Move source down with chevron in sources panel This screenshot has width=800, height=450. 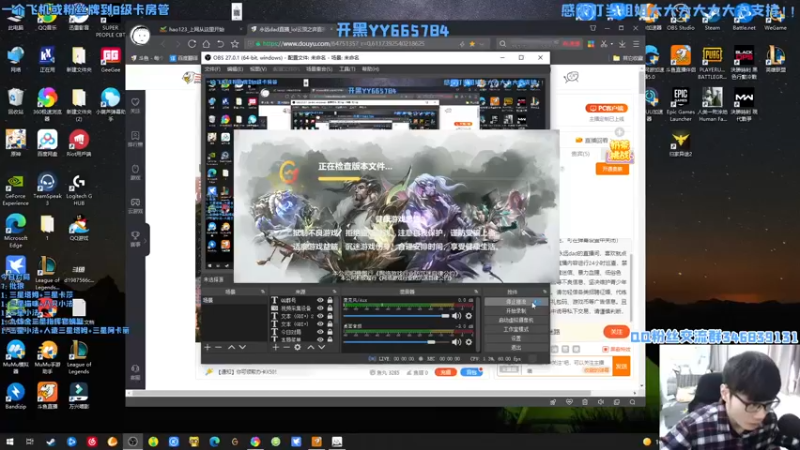click(x=321, y=347)
